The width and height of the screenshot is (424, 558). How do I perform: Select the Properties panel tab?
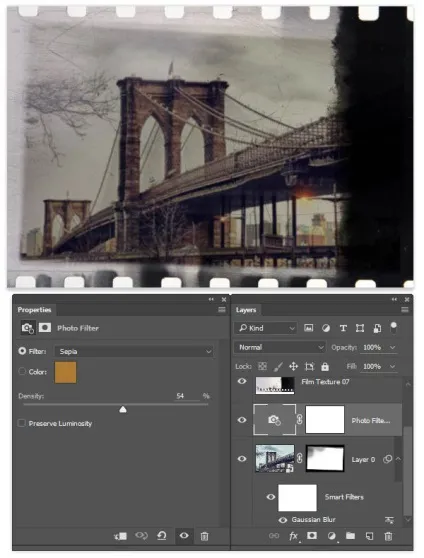(35, 310)
